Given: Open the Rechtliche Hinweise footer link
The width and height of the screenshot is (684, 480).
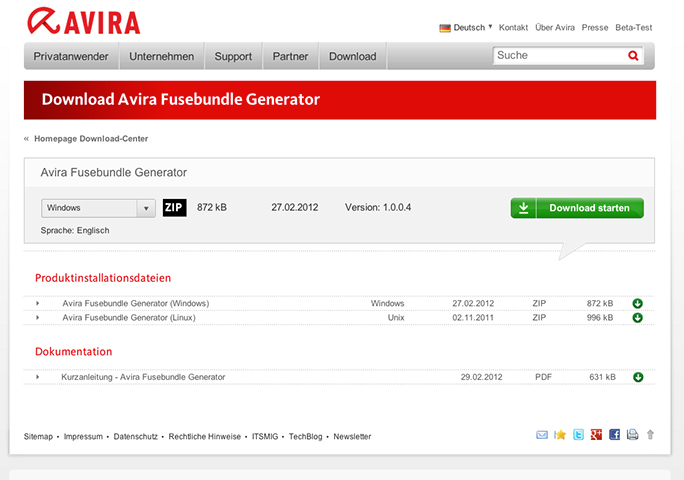Looking at the screenshot, I should click(205, 436).
